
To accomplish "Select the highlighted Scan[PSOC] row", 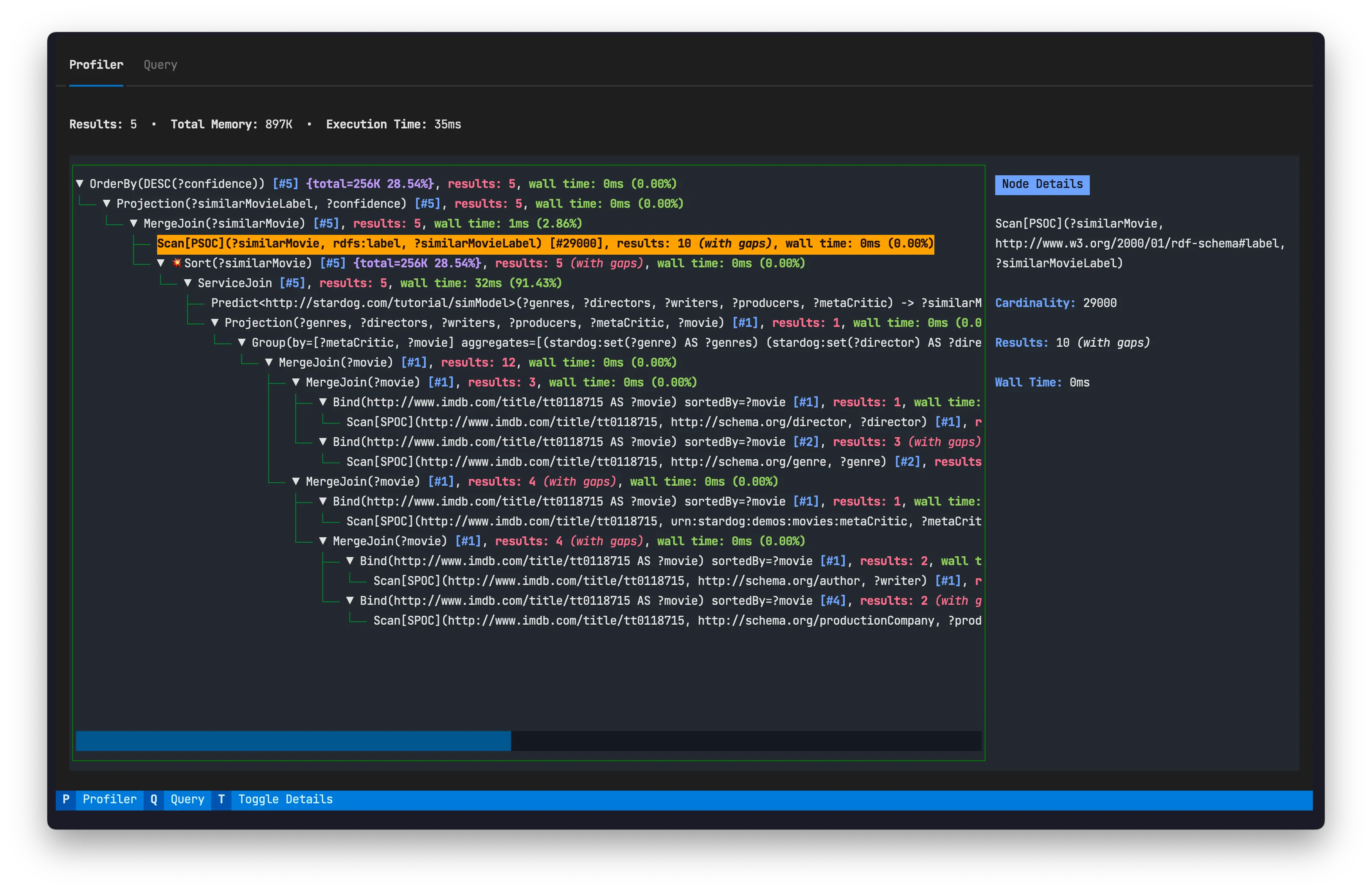I will tap(545, 243).
